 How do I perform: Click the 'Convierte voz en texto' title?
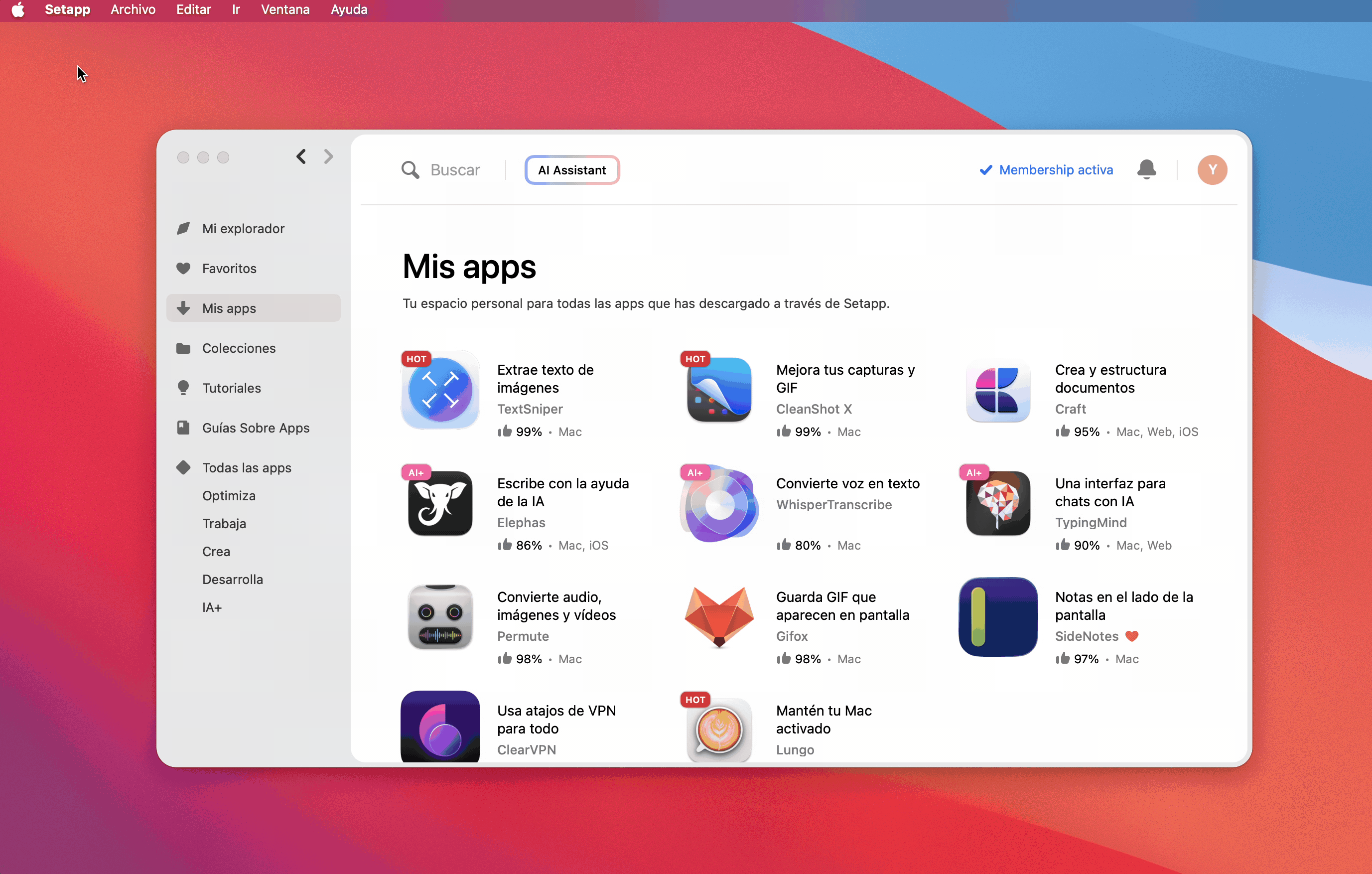click(x=848, y=484)
